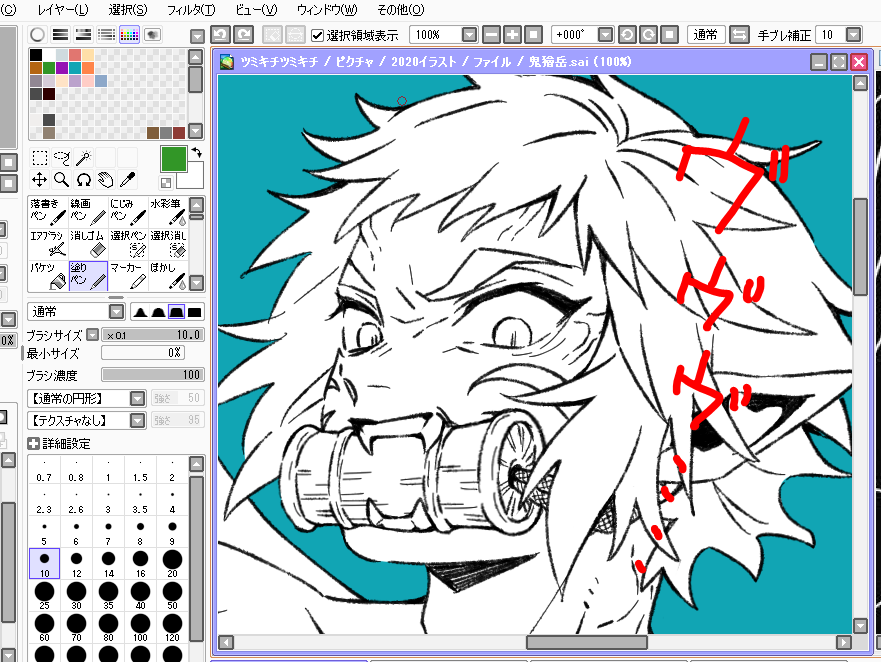Choose the マーカー marker tool
The image size is (881, 662).
pyautogui.click(x=128, y=275)
